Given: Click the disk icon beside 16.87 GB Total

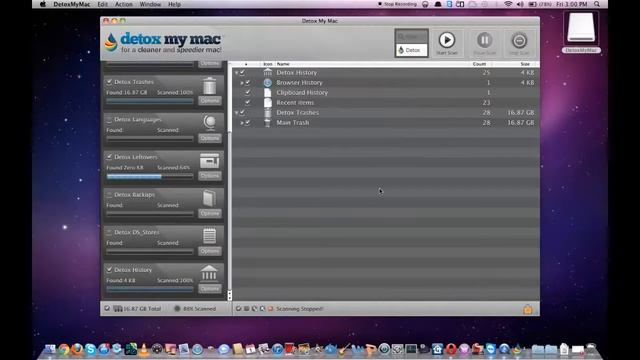Looking at the screenshot, I should click(x=118, y=309).
